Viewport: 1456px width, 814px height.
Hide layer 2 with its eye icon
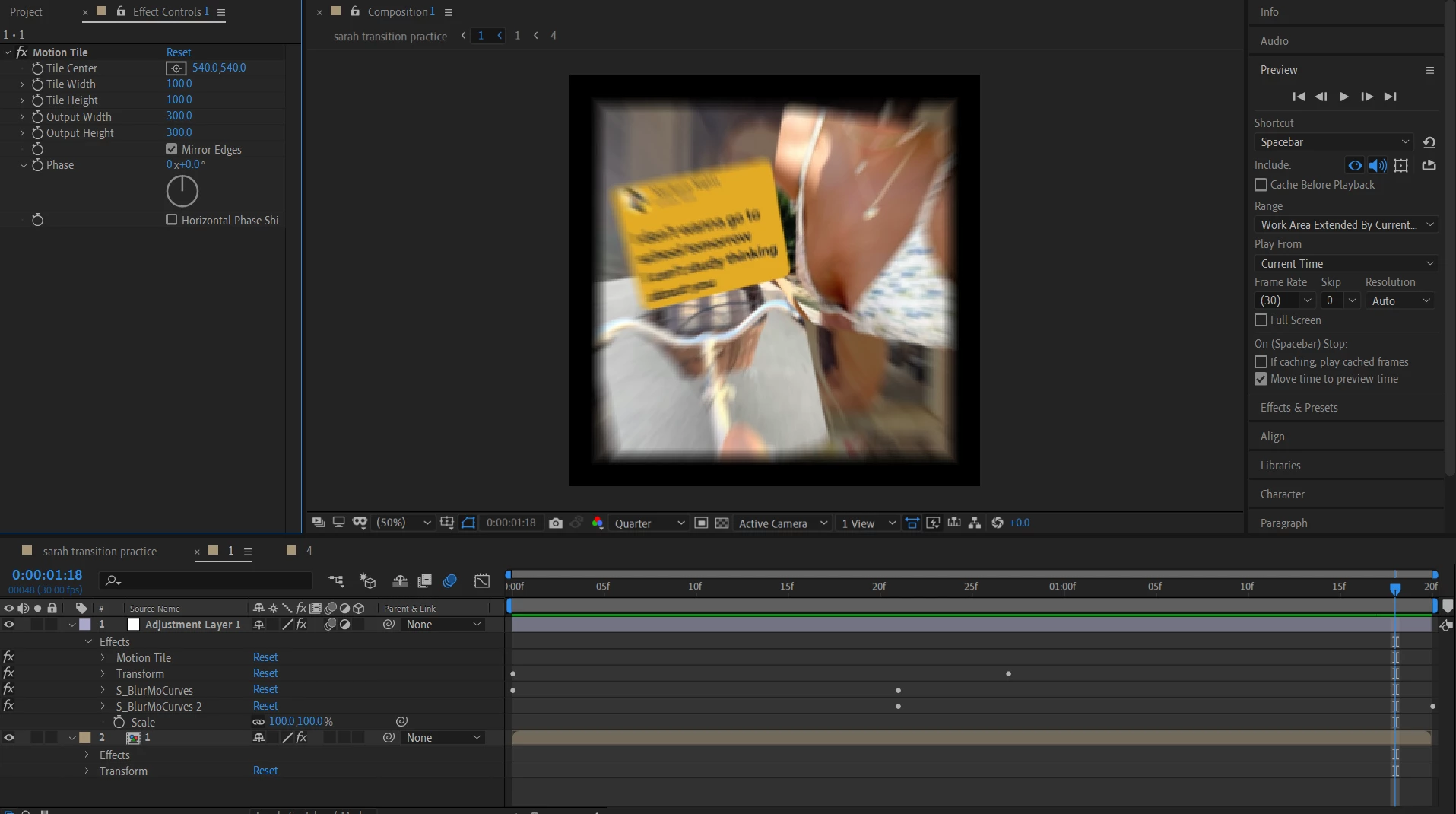(9, 738)
